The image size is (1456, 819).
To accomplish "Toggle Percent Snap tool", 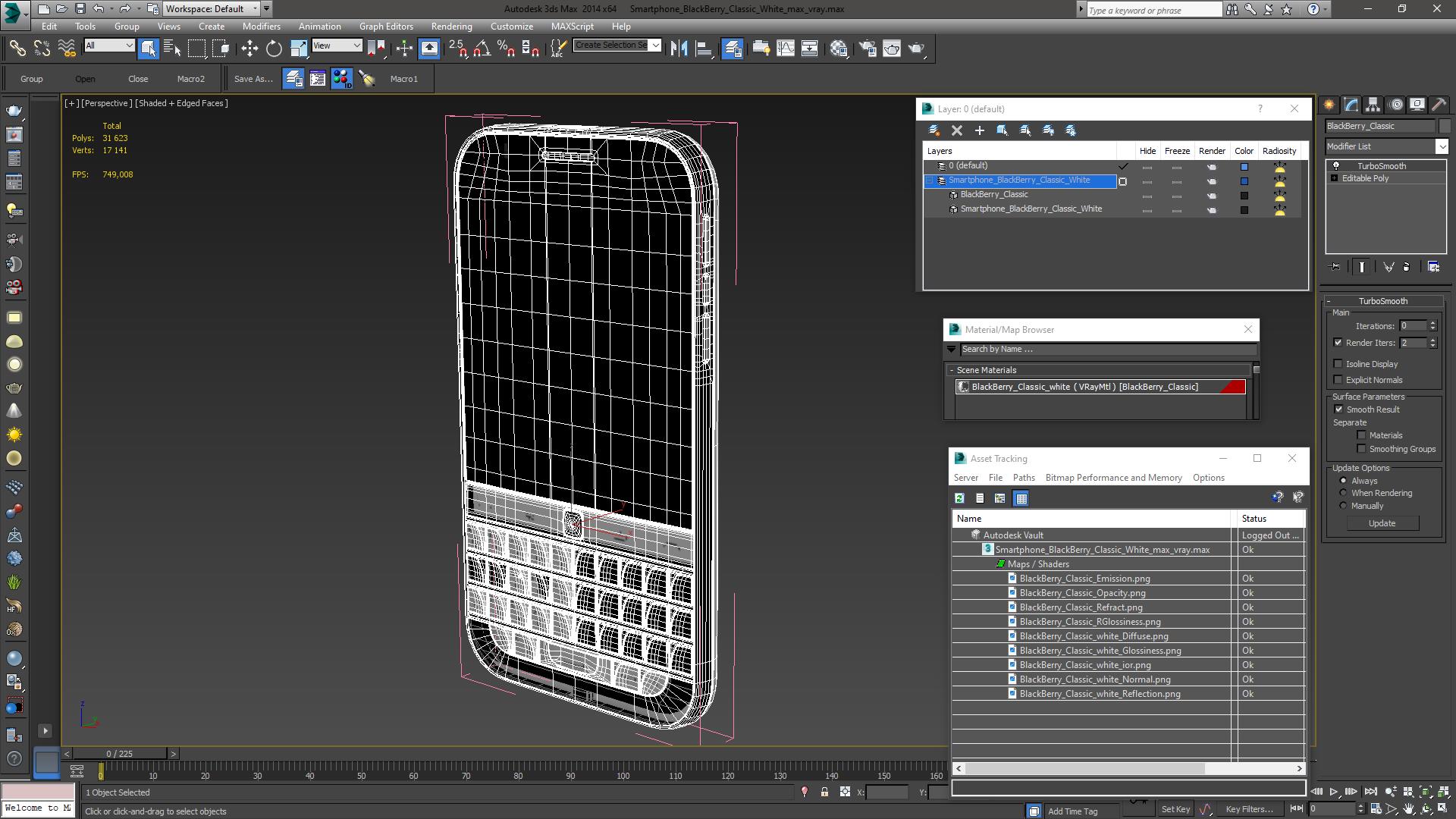I will coord(506,49).
